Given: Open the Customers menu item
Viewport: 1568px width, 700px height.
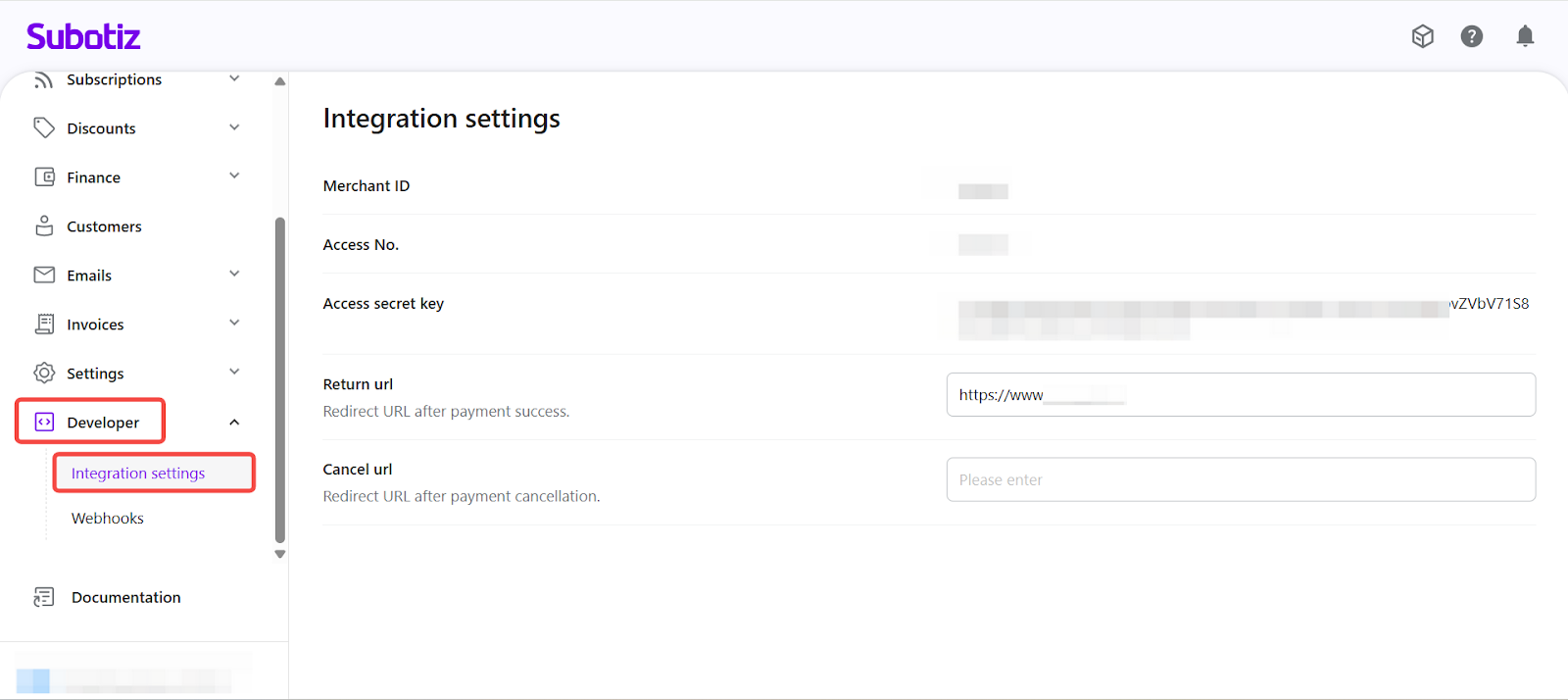Looking at the screenshot, I should tap(104, 226).
